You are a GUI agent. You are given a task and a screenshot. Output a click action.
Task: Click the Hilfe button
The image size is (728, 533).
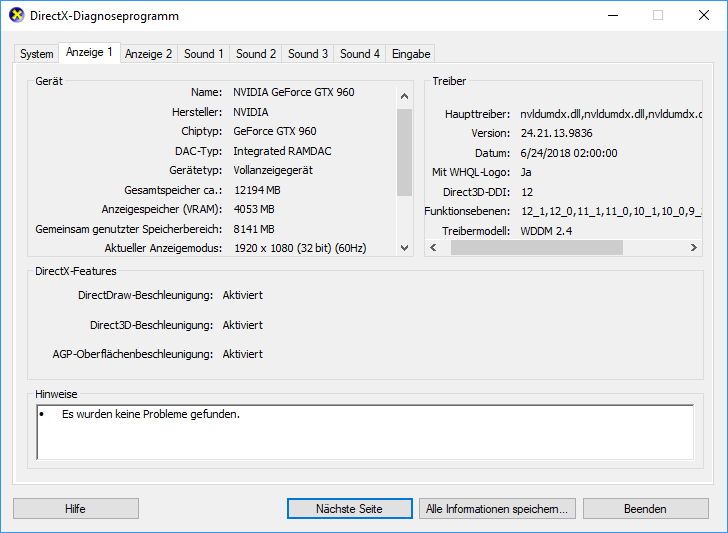76,509
